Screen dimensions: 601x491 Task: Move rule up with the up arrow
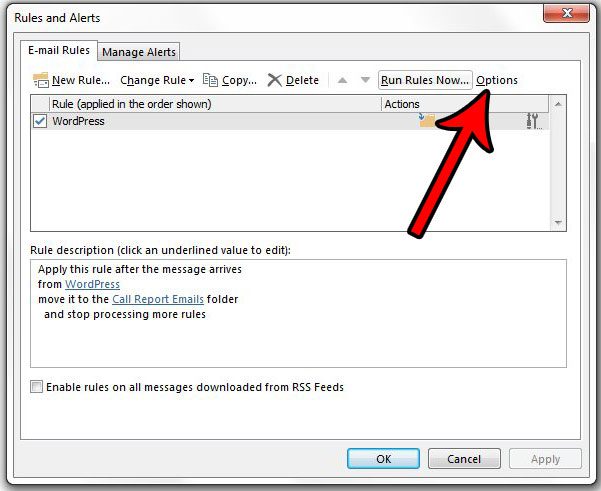tap(343, 80)
